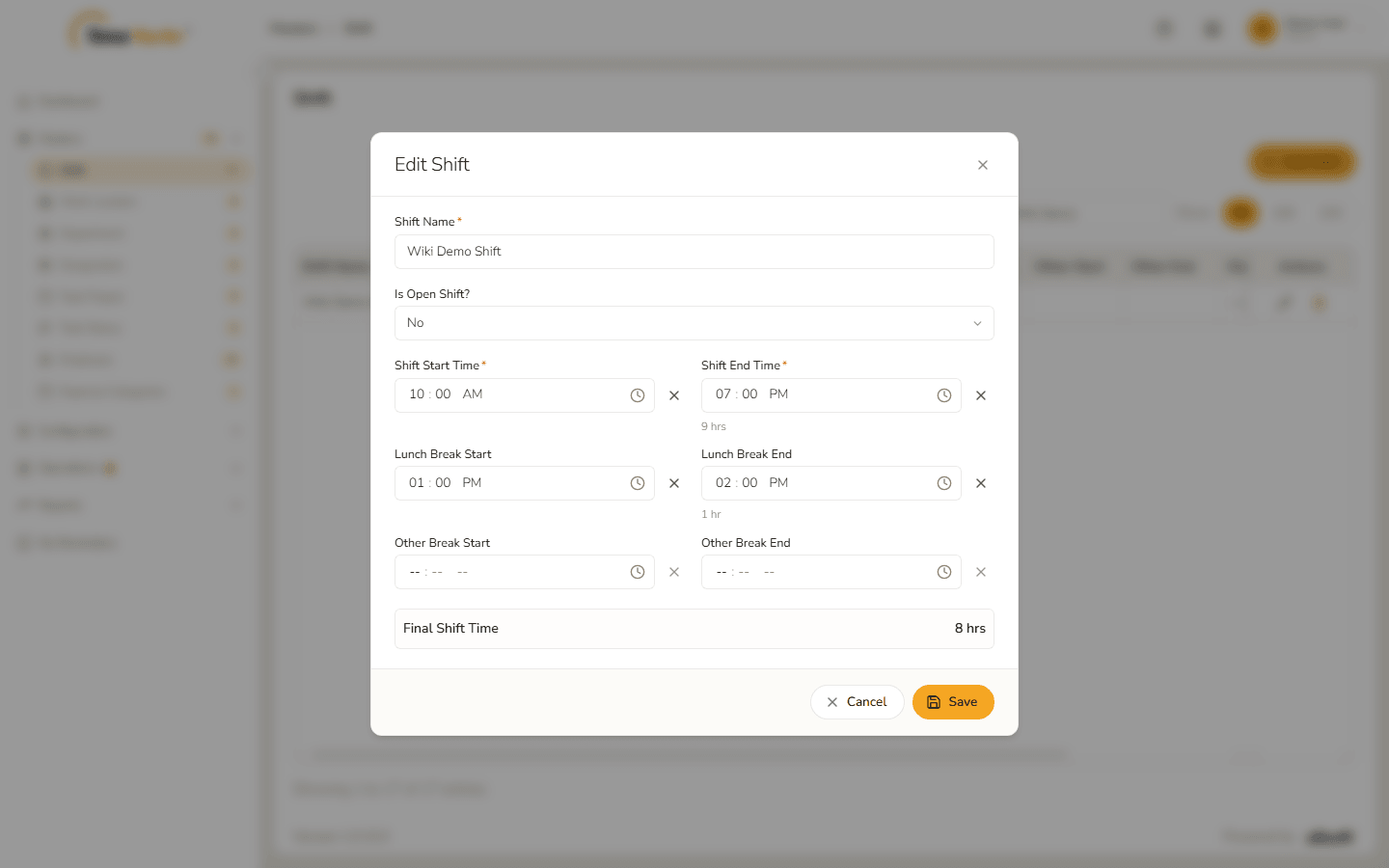Click the Edit Shift dialog title
This screenshot has width=1389, height=868.
[x=432, y=165]
